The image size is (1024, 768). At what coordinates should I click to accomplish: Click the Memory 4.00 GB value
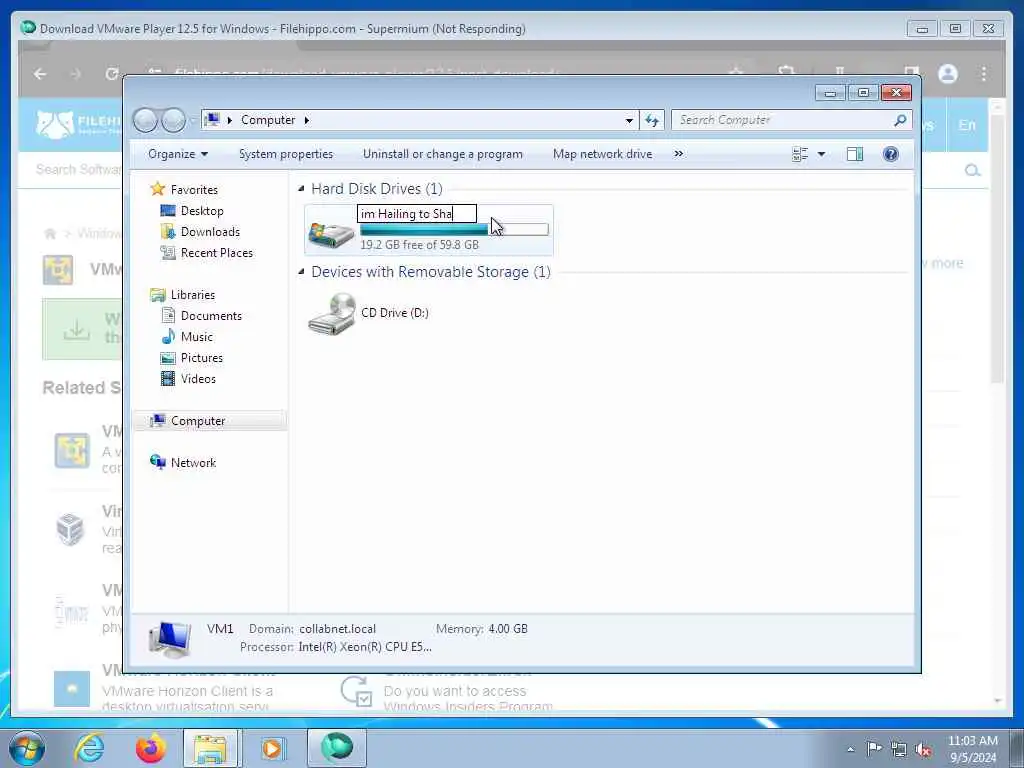(507, 629)
